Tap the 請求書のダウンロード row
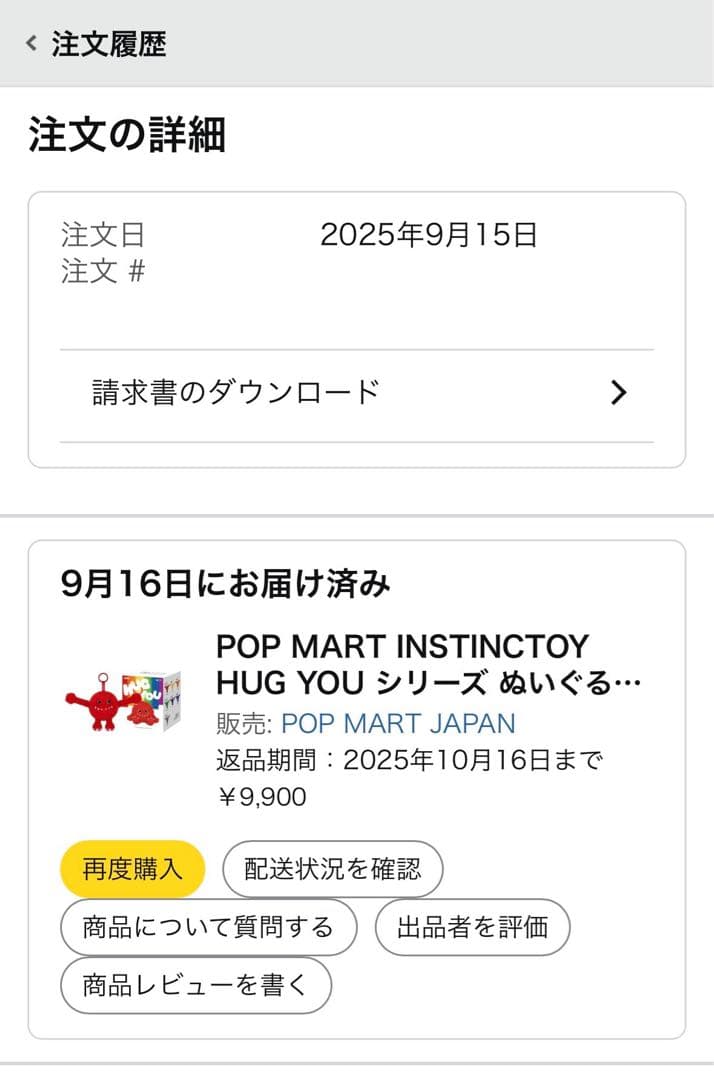 pyautogui.click(x=234, y=392)
